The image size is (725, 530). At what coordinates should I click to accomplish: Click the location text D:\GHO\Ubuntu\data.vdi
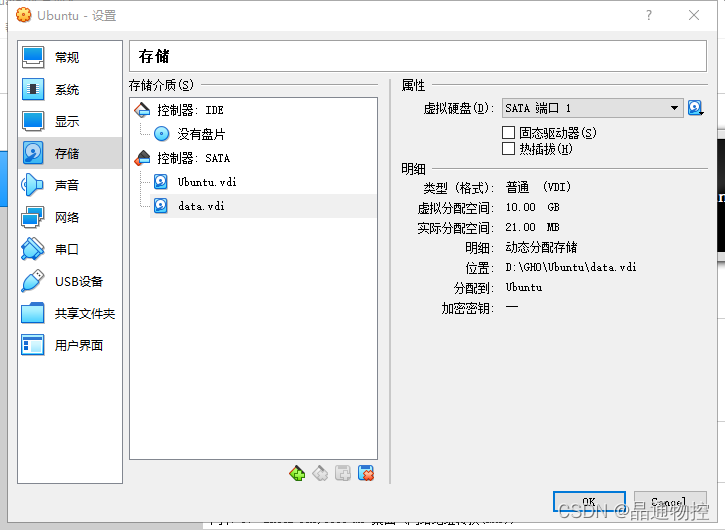(571, 267)
